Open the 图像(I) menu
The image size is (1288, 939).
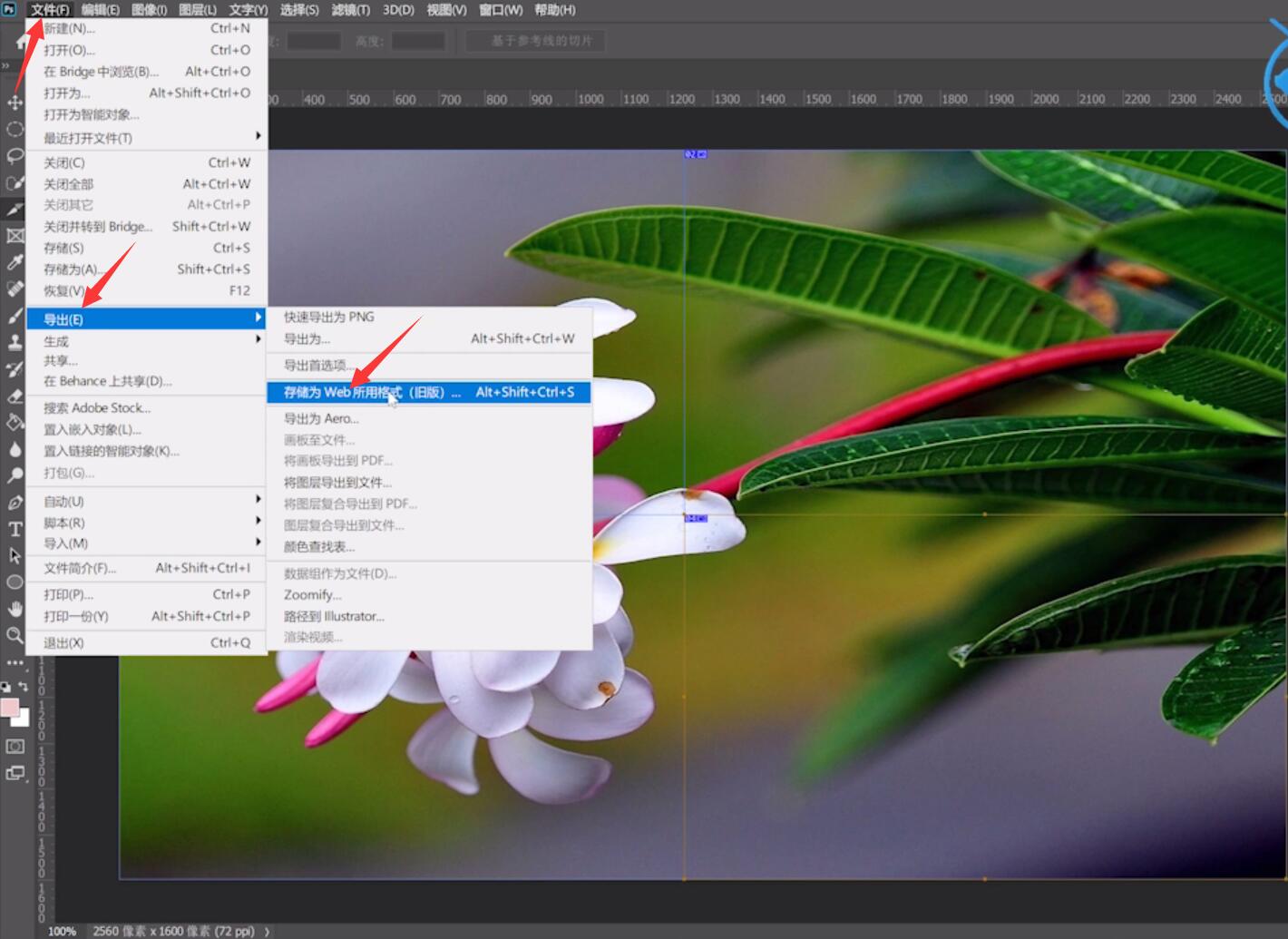[x=149, y=9]
